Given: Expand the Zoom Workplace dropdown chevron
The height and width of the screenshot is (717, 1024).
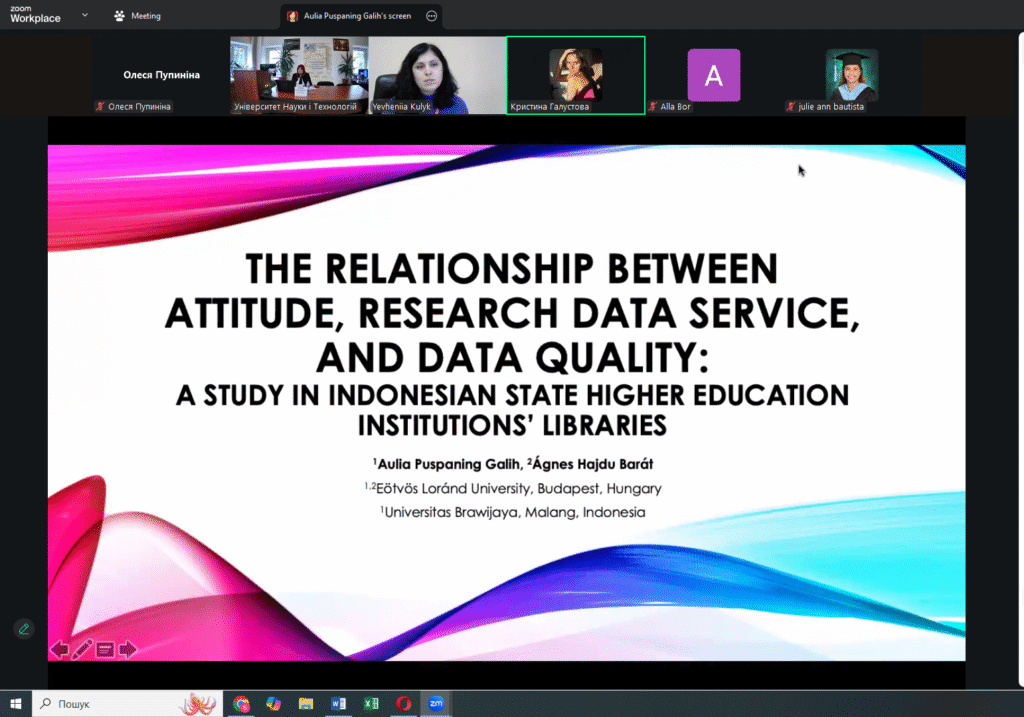Looking at the screenshot, I should pos(84,16).
